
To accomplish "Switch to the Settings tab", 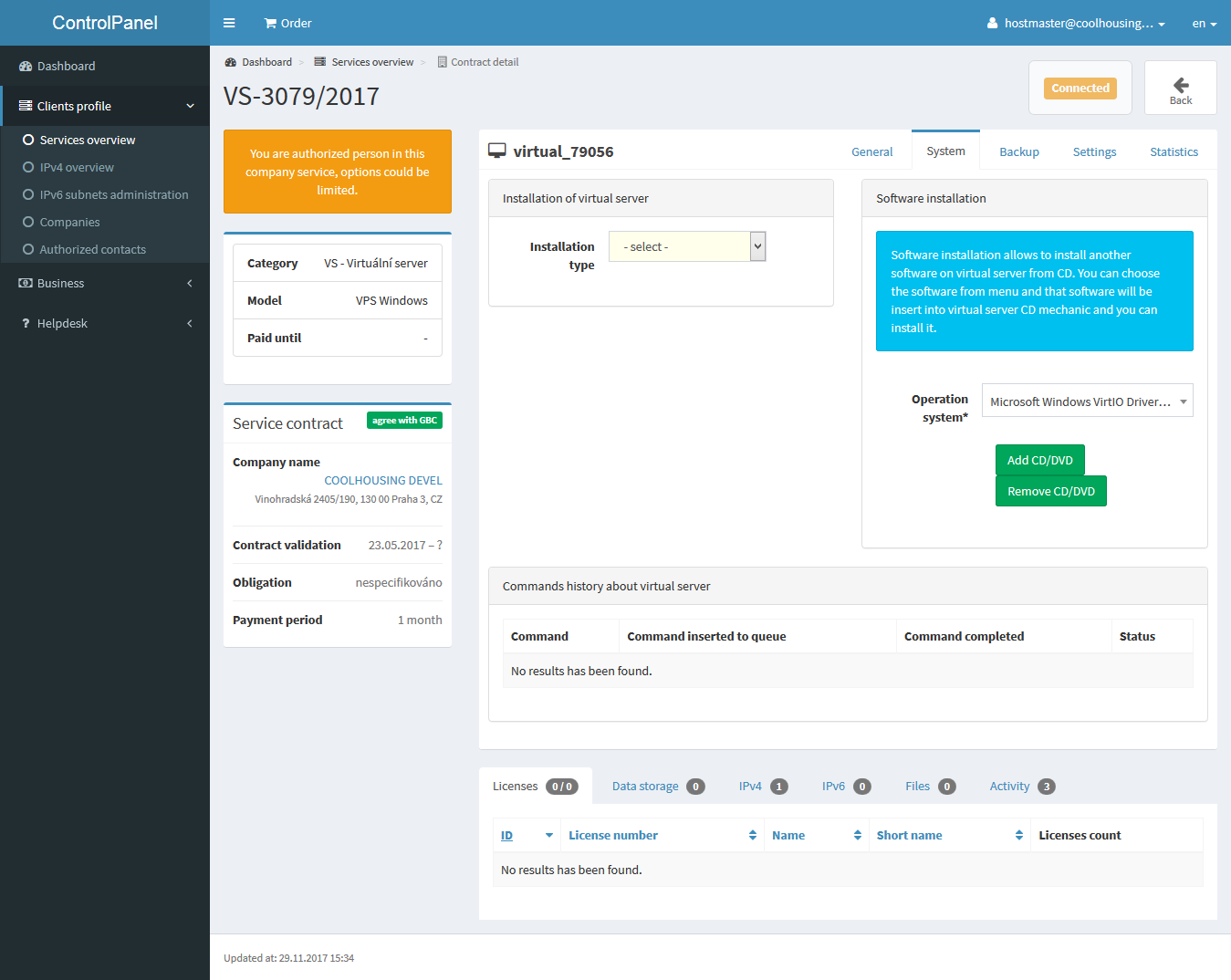I will [1094, 151].
